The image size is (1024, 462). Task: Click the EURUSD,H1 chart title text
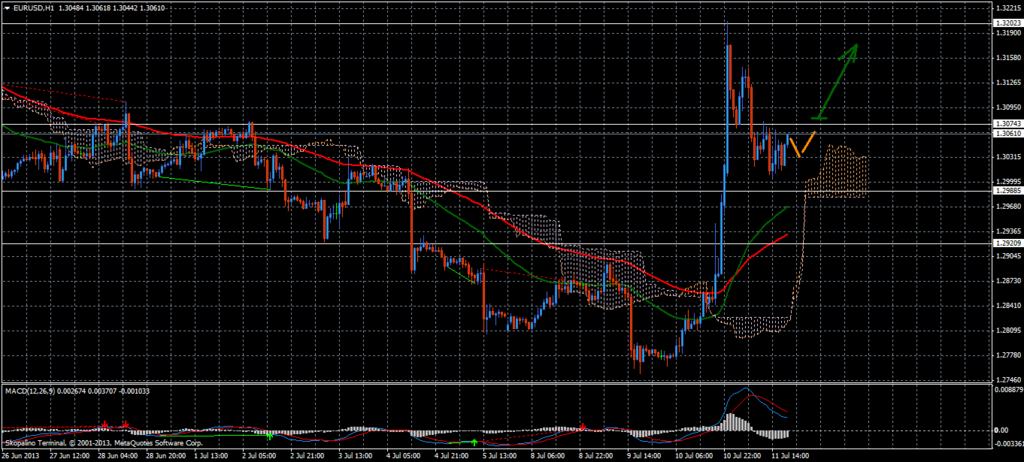click(33, 7)
